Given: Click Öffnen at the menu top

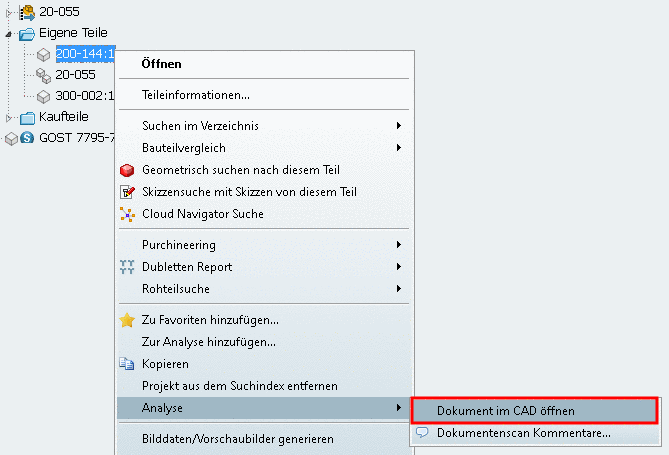Looking at the screenshot, I should [x=162, y=64].
